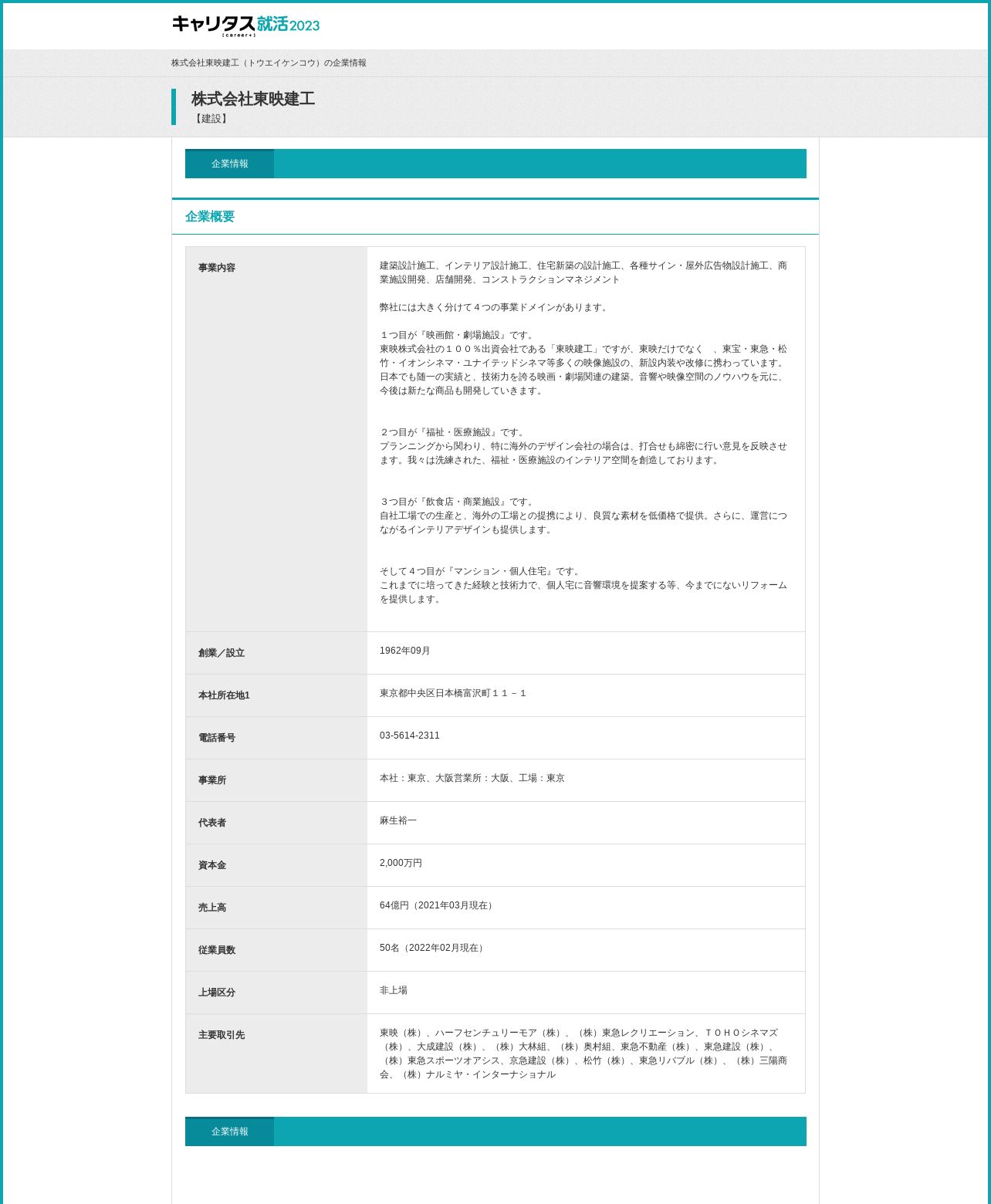
Task: Click the 従業員数 row label
Action: tap(217, 950)
